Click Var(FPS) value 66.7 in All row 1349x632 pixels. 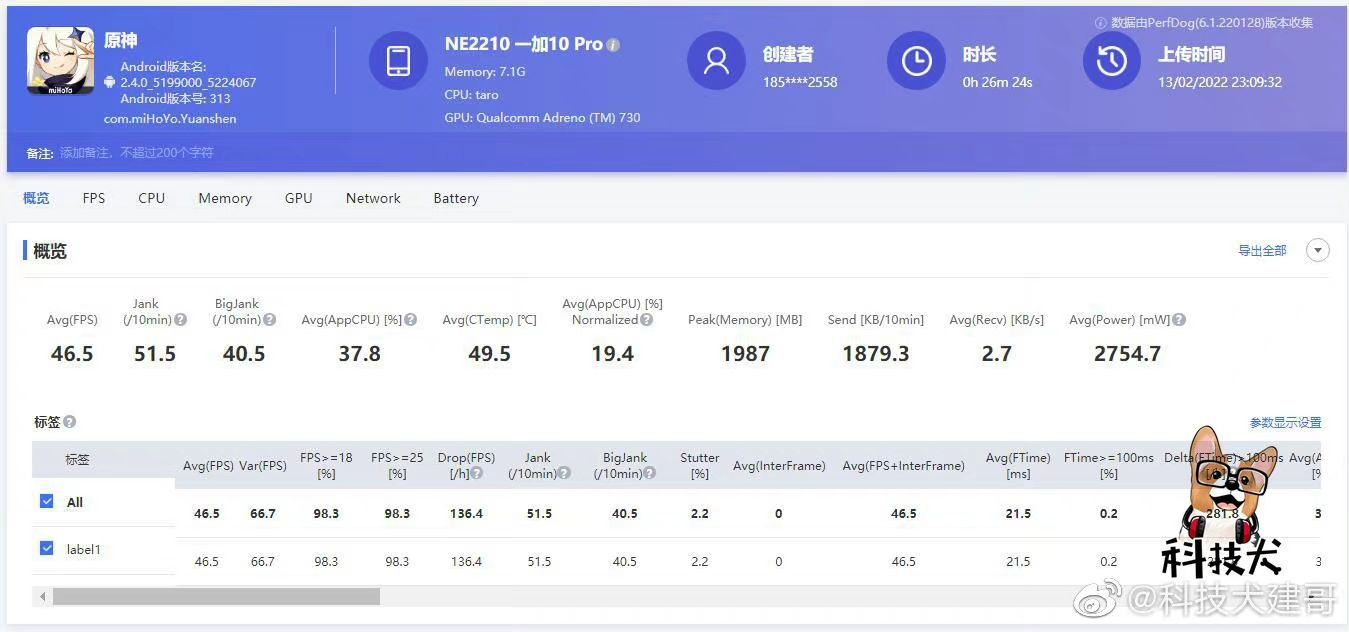click(x=263, y=514)
